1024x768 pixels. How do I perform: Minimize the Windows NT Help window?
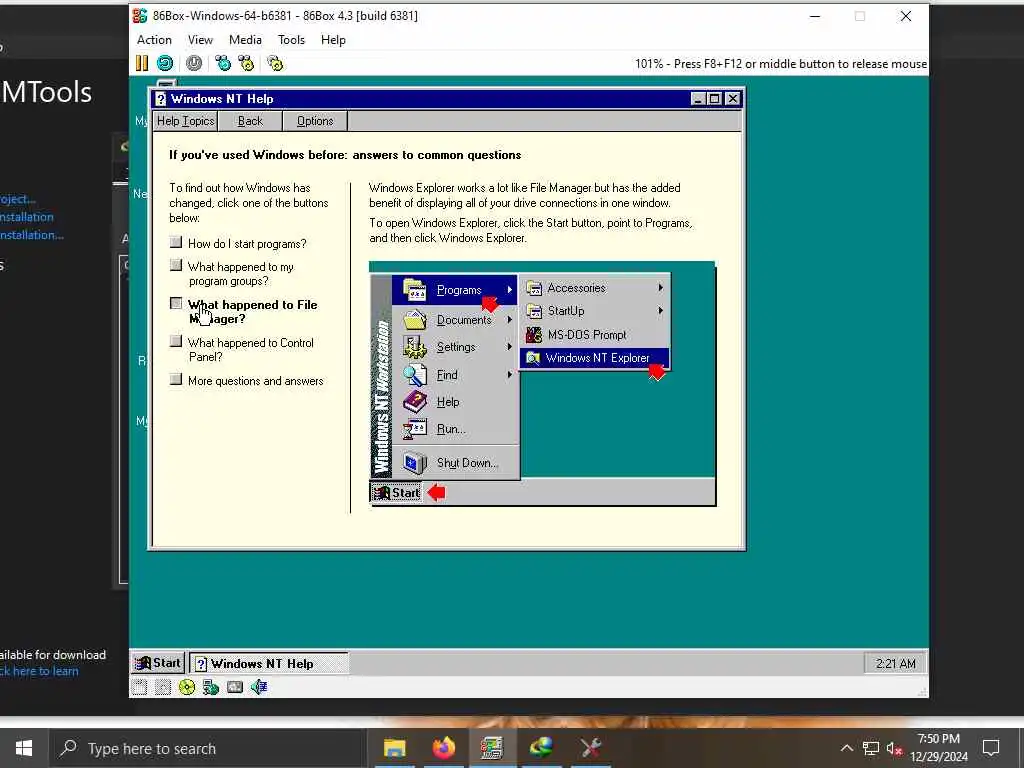pos(698,99)
